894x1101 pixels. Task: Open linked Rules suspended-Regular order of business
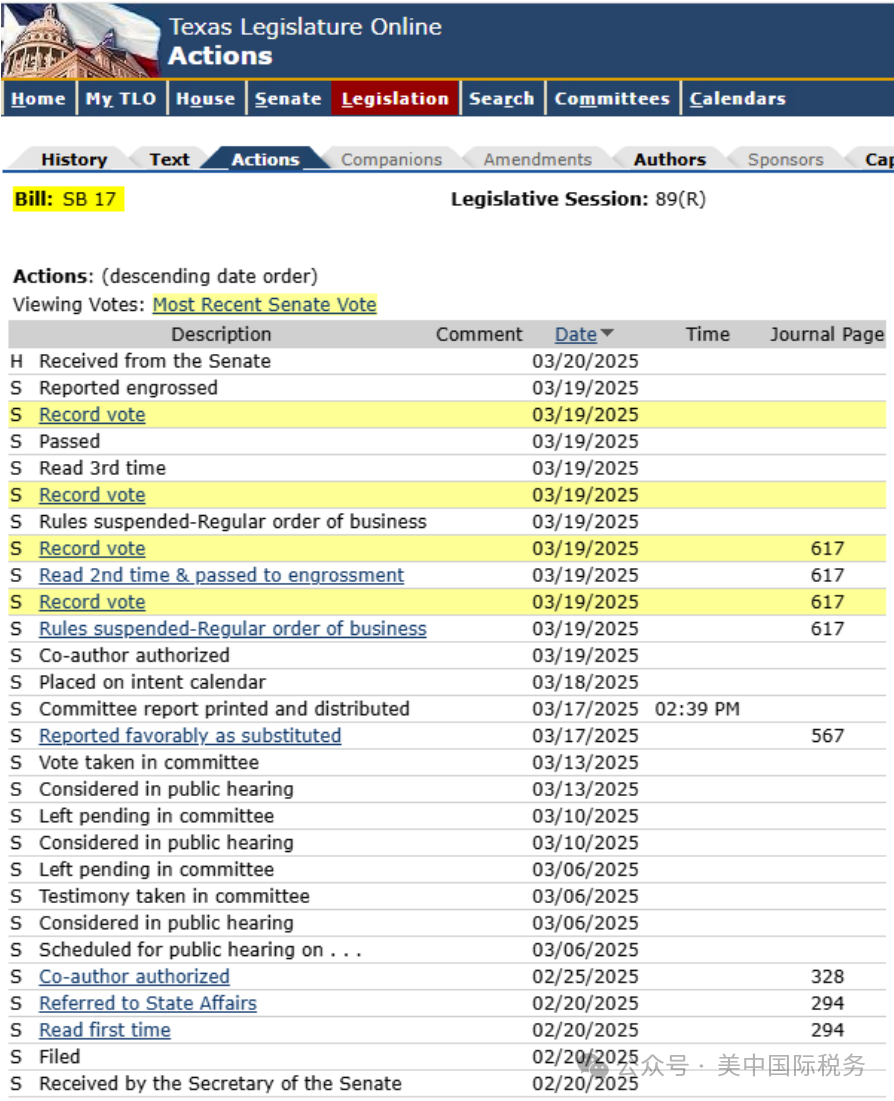pos(232,628)
